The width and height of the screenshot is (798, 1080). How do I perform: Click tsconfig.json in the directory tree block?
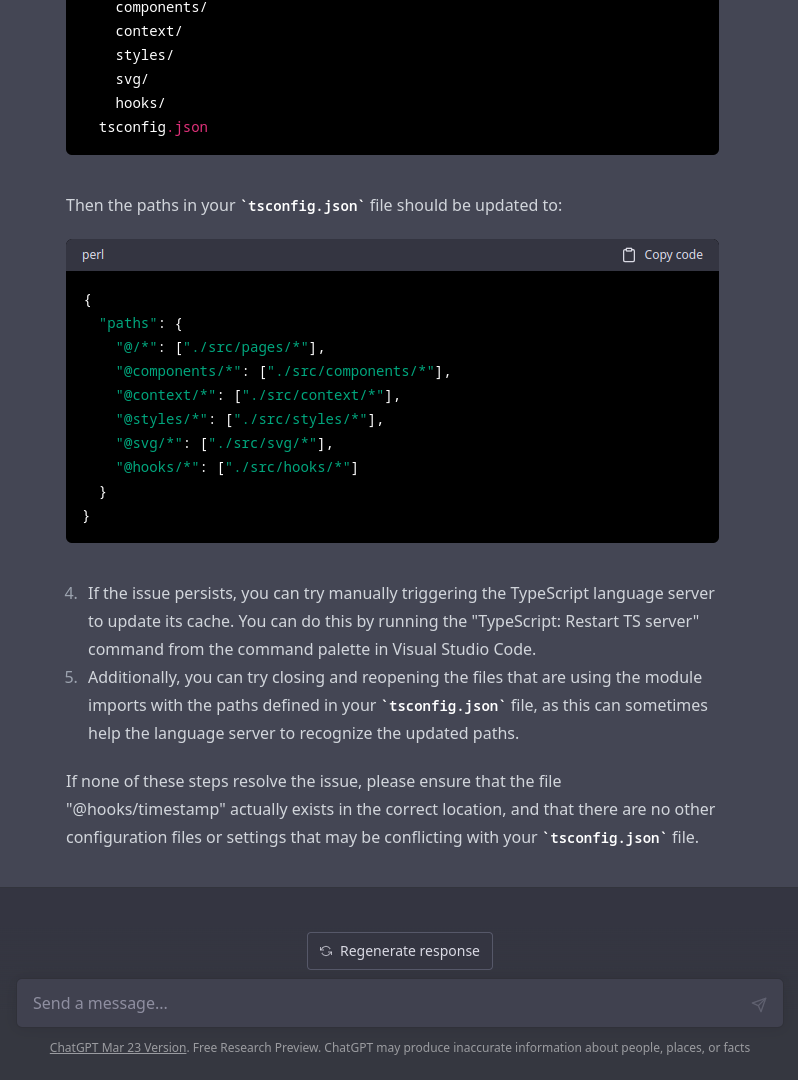(x=153, y=127)
